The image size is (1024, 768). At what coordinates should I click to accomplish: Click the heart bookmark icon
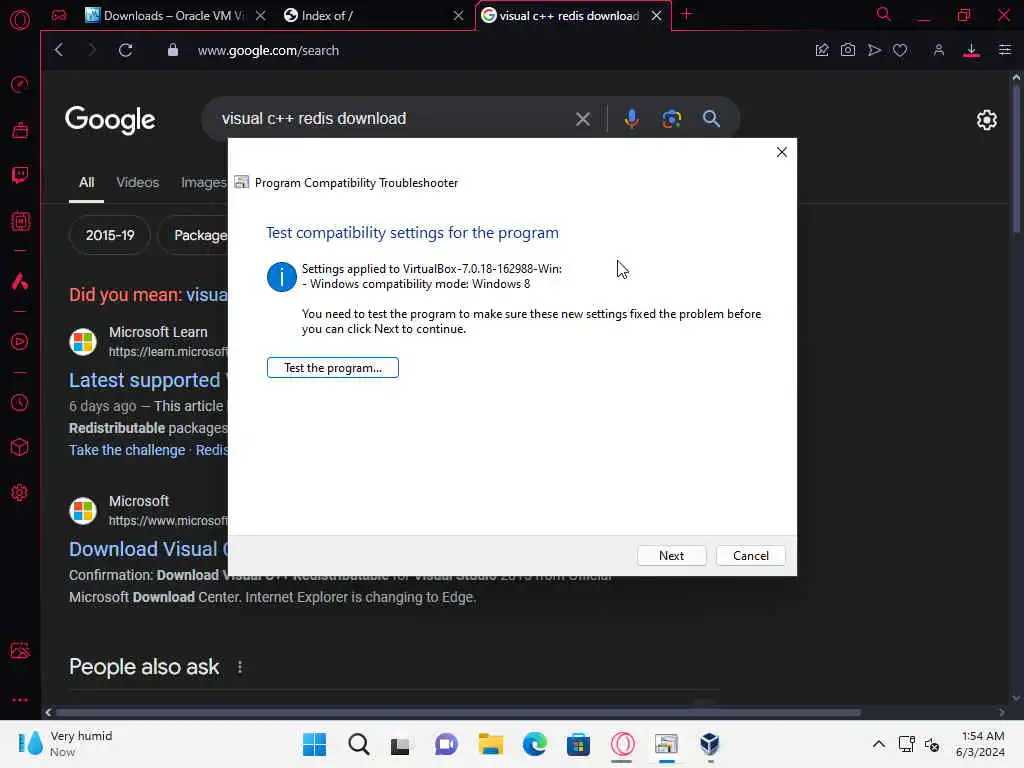[900, 50]
